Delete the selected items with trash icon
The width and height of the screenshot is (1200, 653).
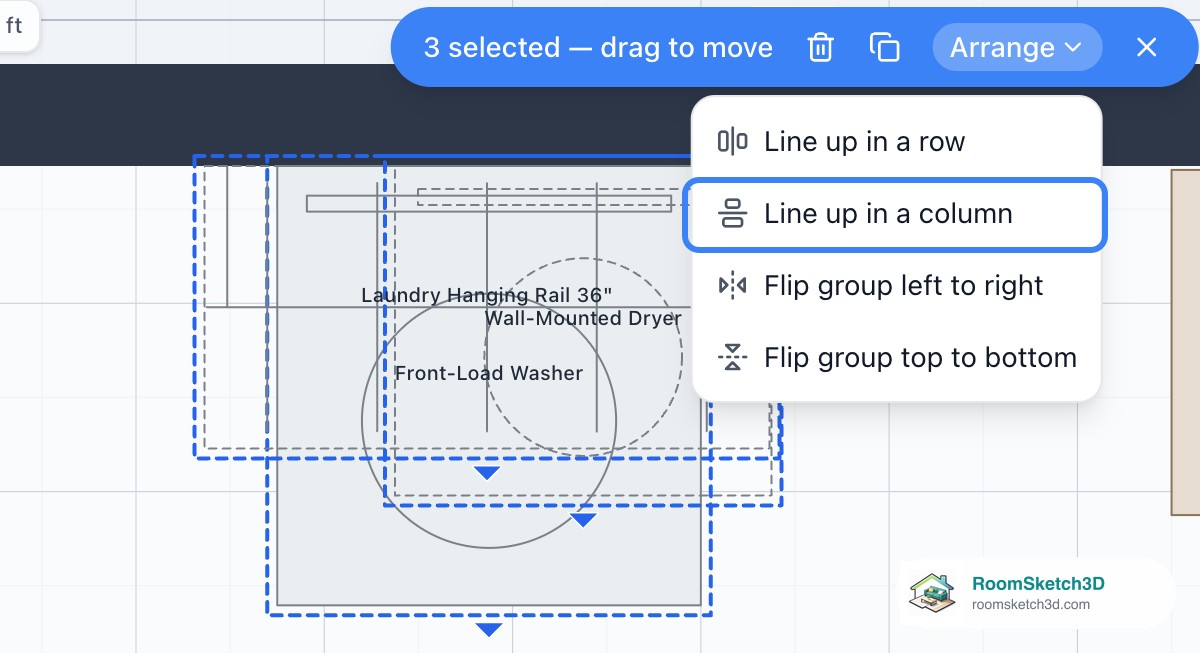pyautogui.click(x=820, y=47)
